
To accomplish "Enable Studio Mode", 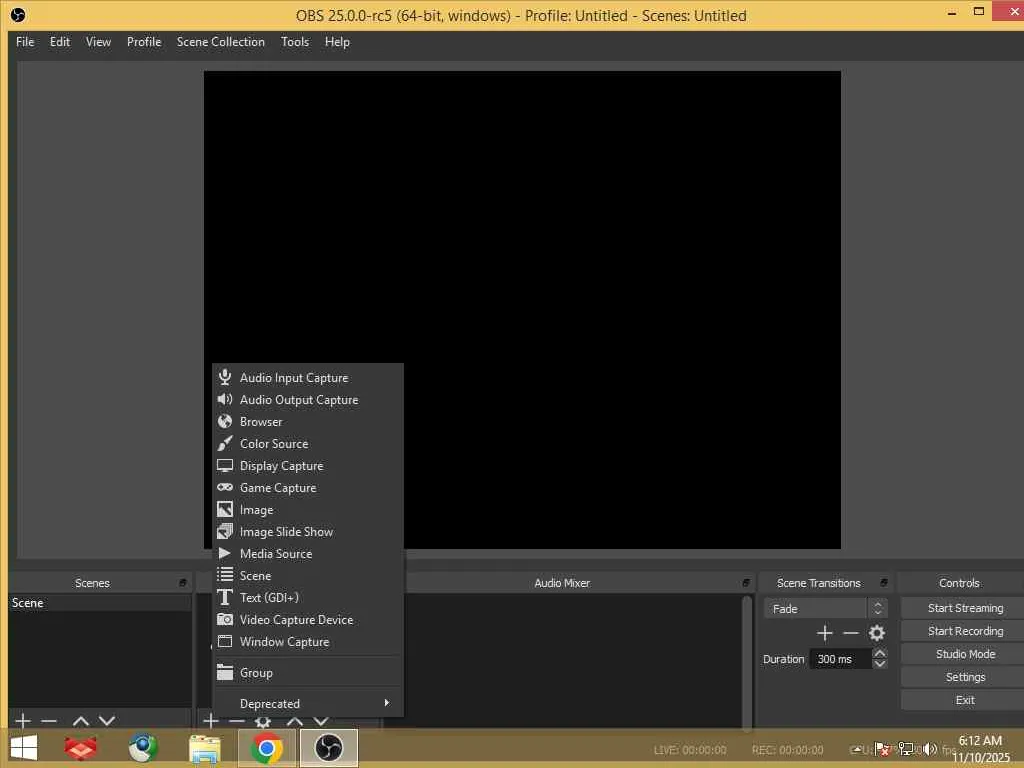I will tap(965, 654).
